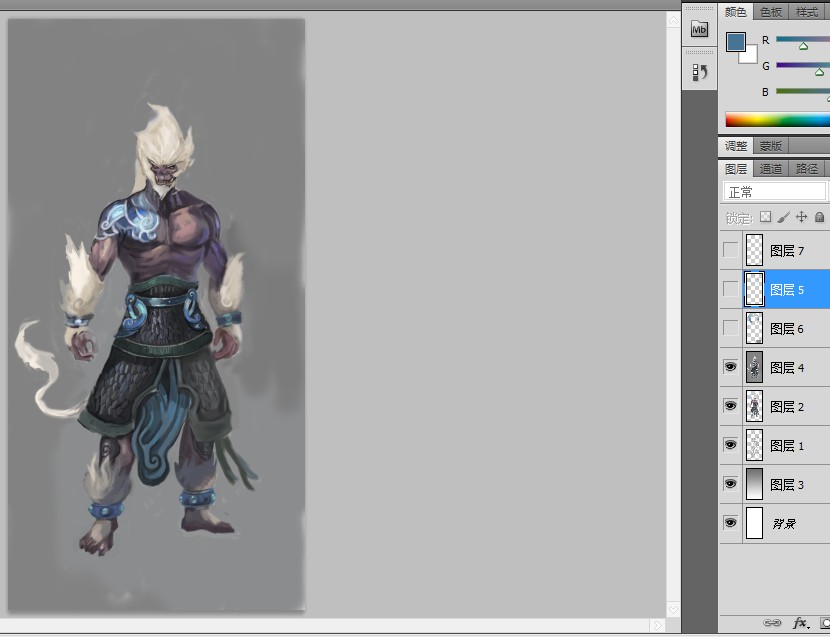Switch to the 路径 tab

tap(807, 169)
